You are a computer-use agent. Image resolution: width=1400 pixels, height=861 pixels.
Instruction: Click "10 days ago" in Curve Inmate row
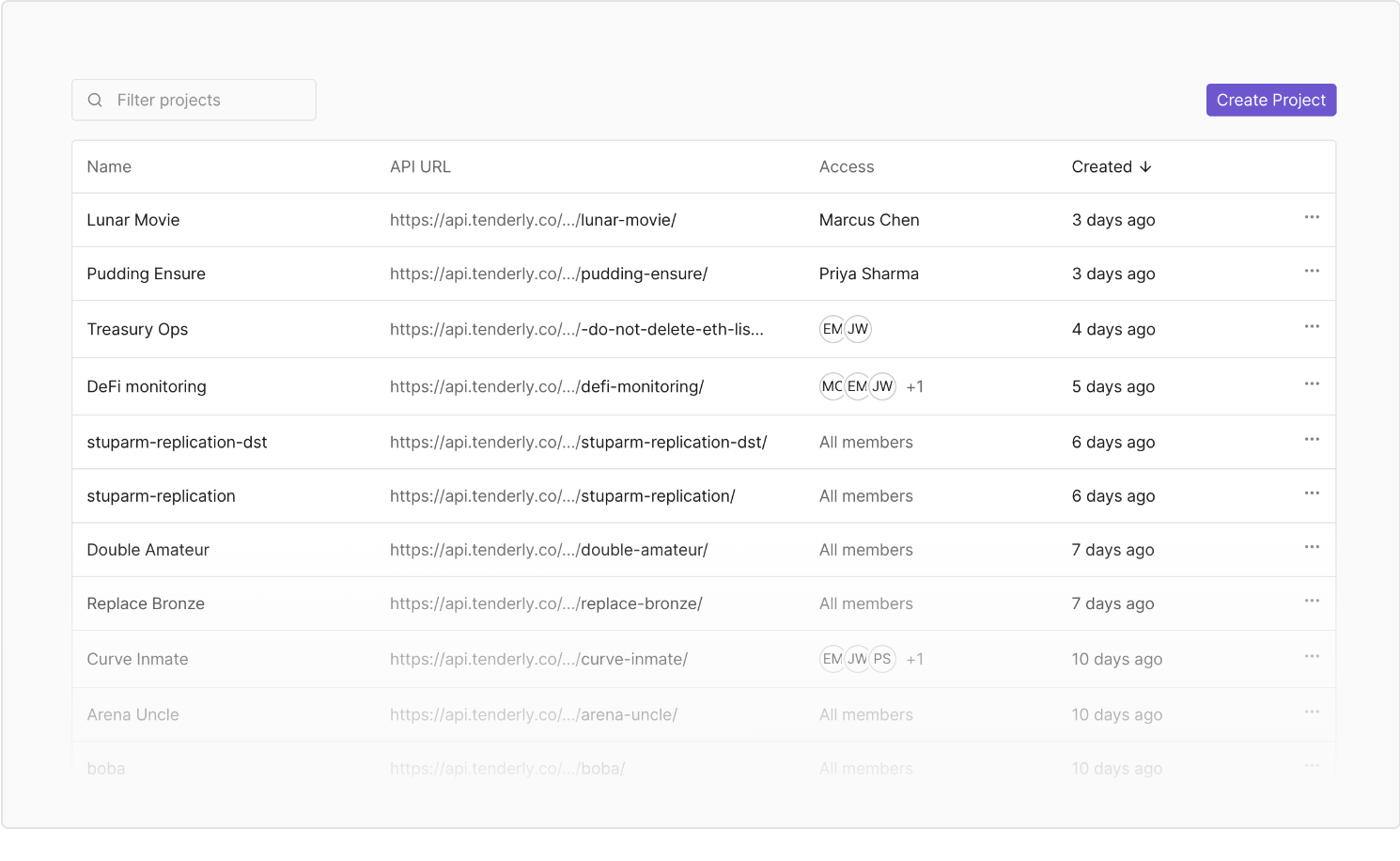(1117, 659)
